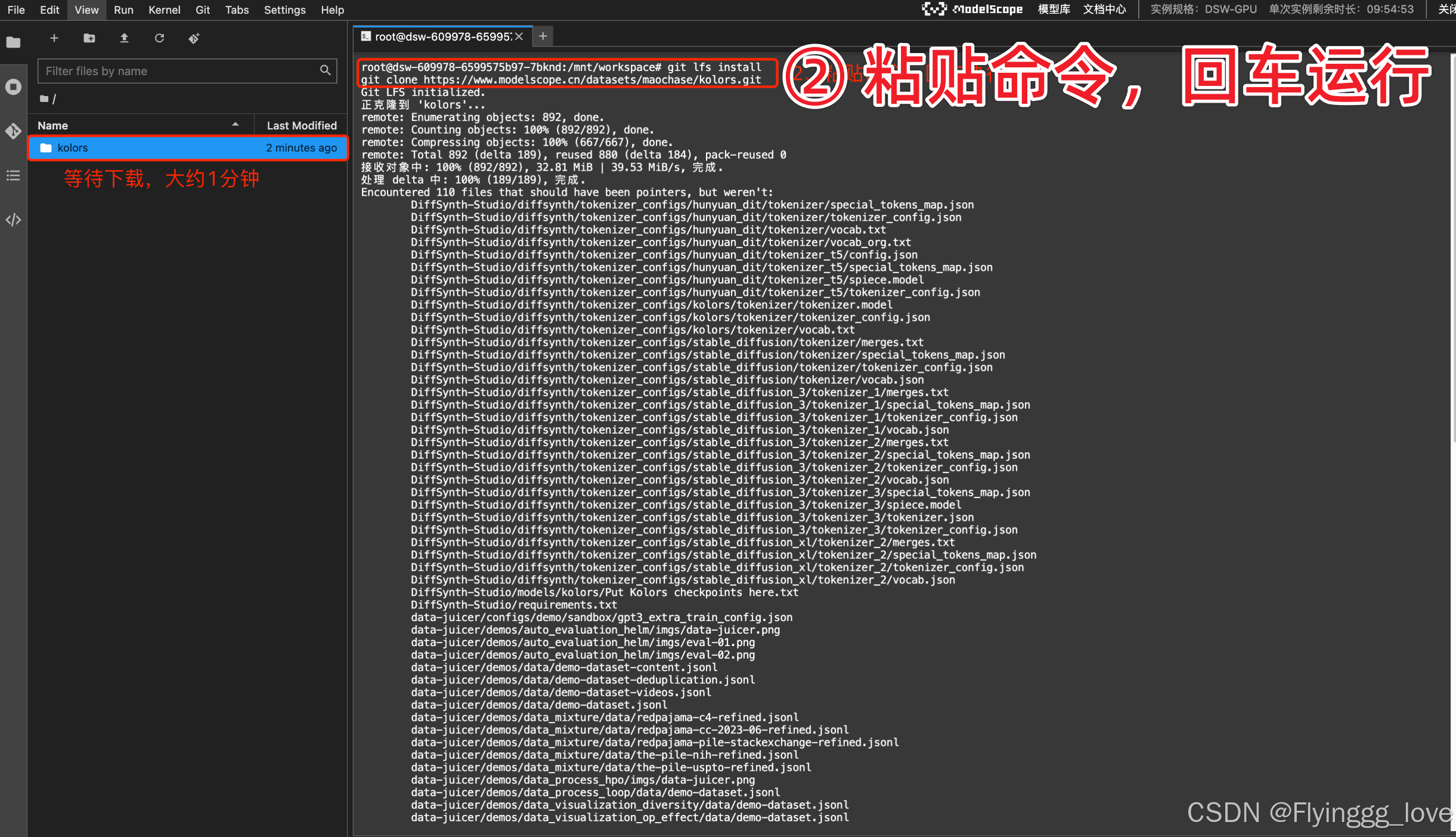Click the Upload Files icon
This screenshot has width=1456, height=837.
[x=124, y=38]
